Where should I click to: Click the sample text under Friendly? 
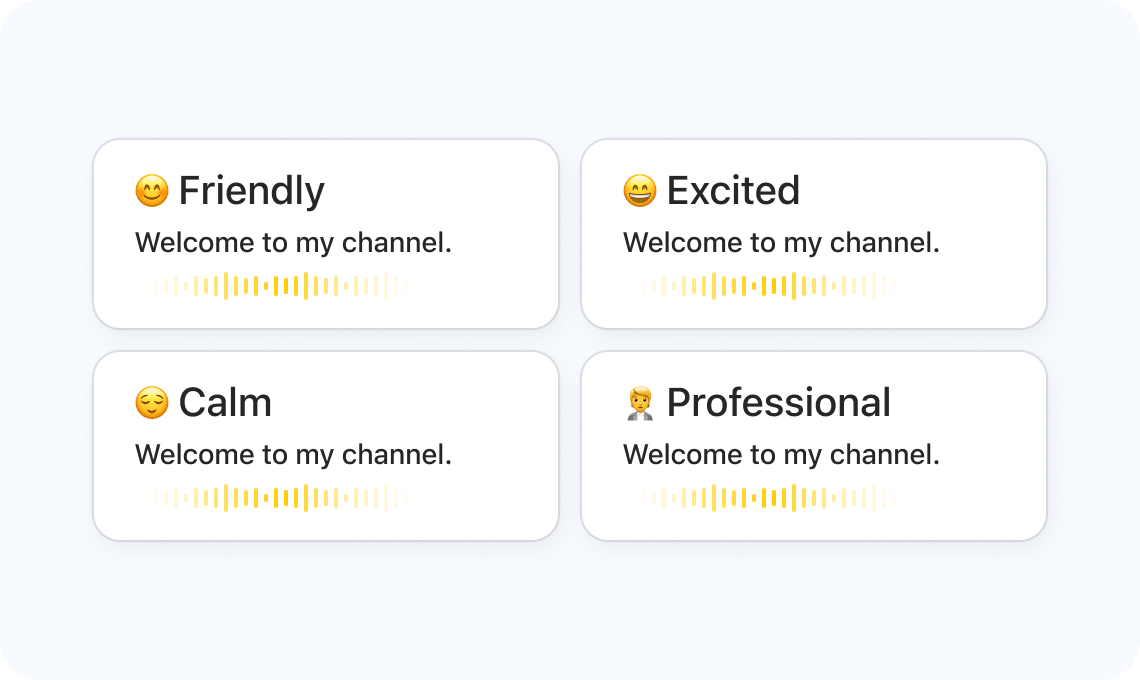(x=293, y=243)
